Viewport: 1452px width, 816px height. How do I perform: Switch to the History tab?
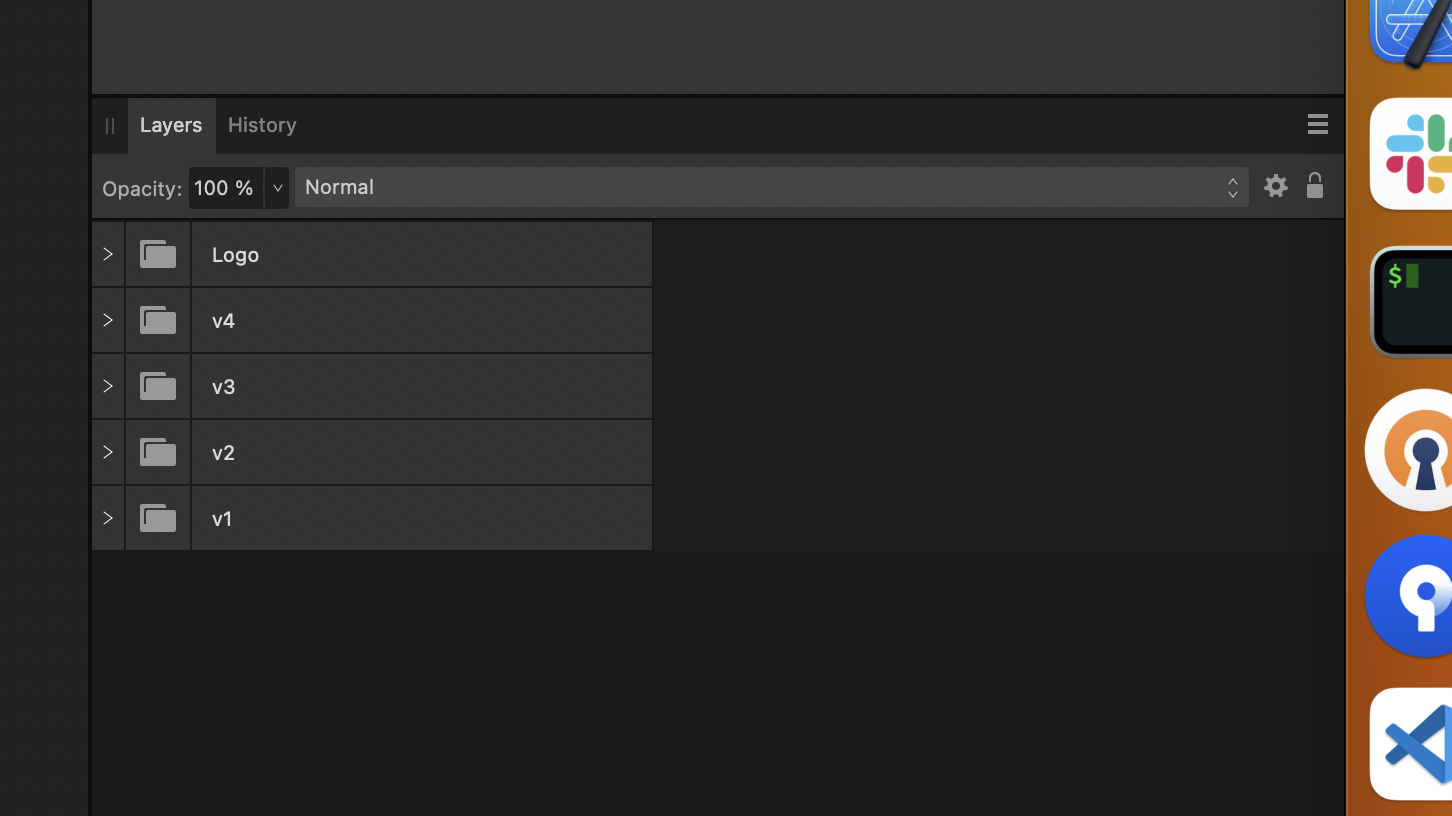(x=262, y=125)
